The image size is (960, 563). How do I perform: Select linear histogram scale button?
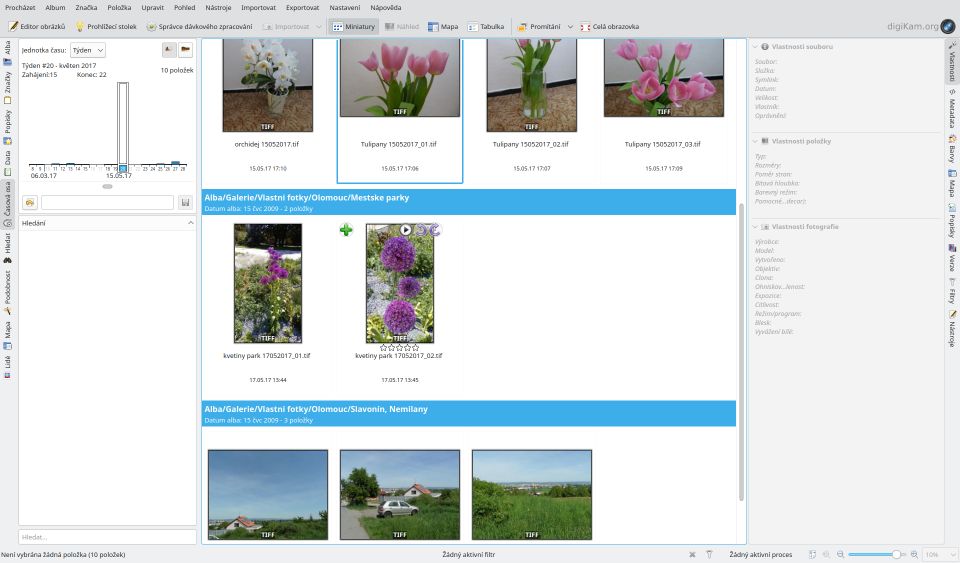169,50
